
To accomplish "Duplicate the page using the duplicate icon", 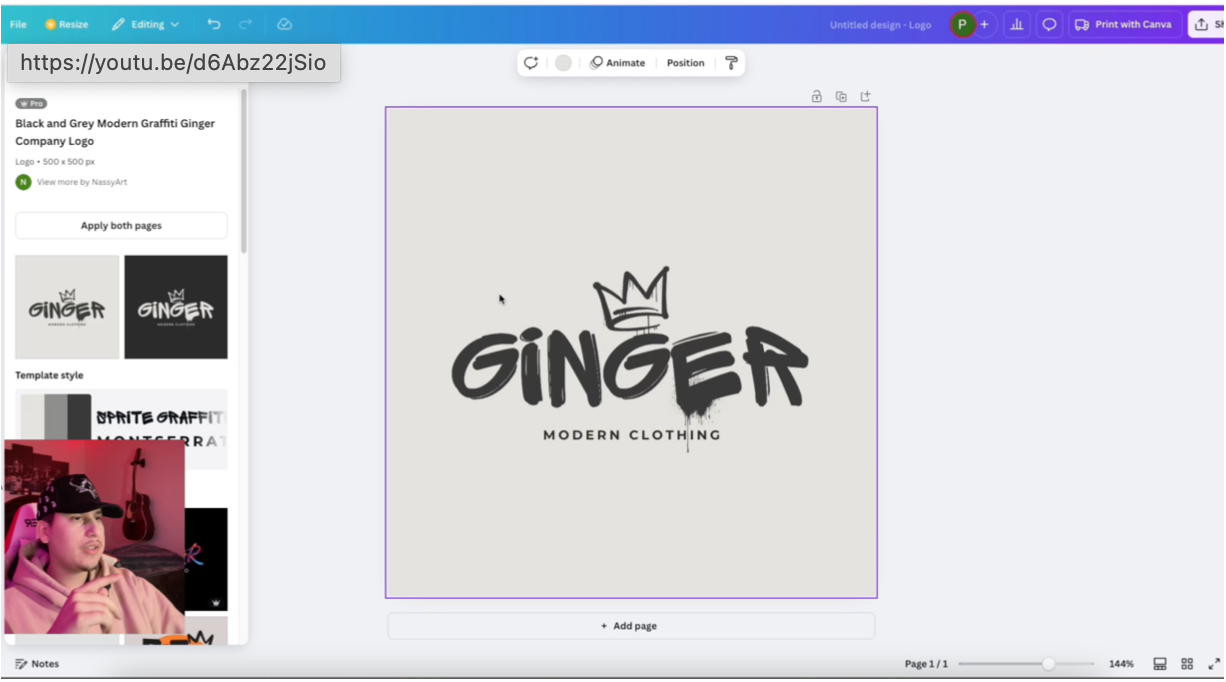I will (x=841, y=97).
